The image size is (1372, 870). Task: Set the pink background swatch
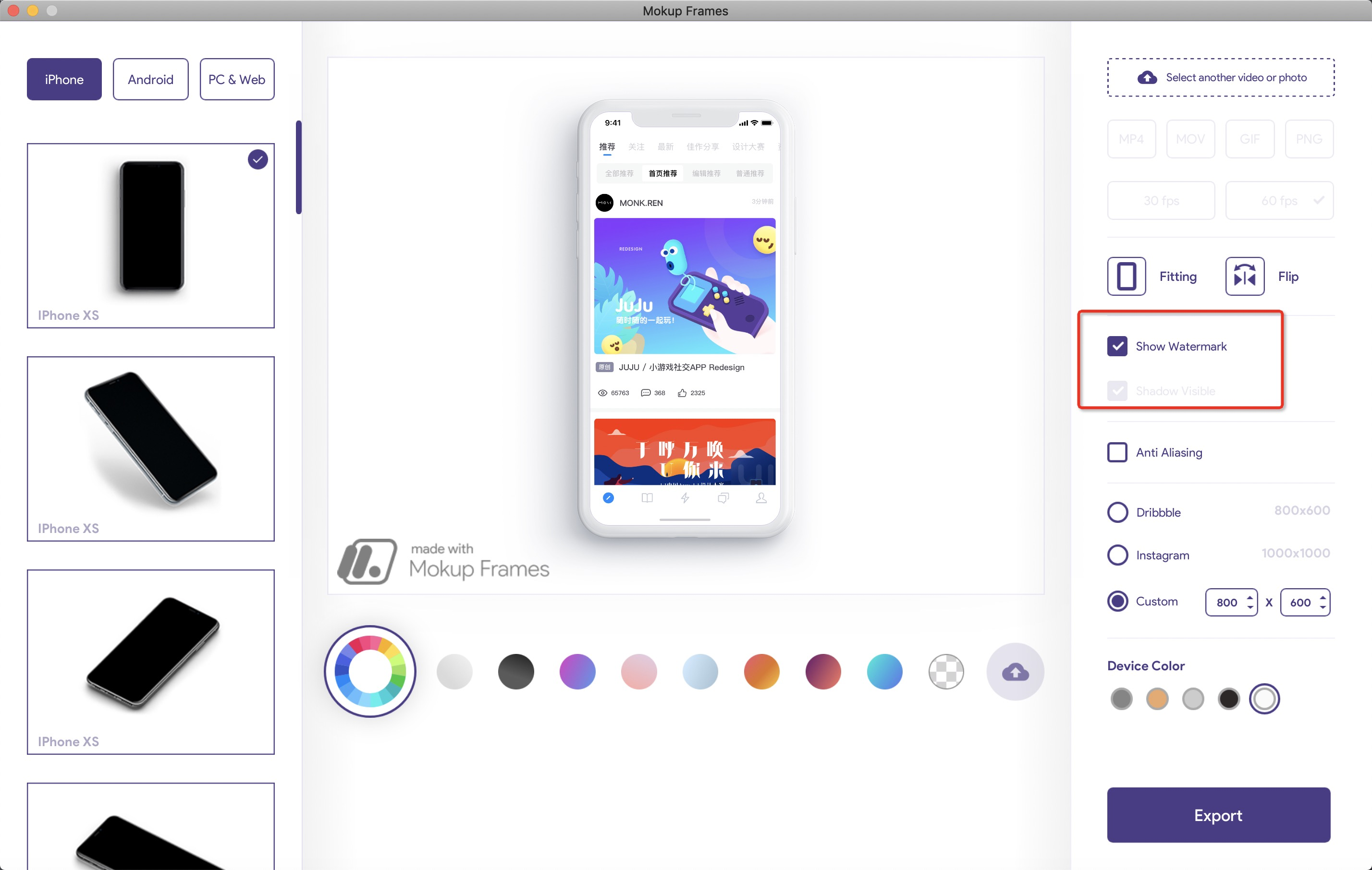tap(639, 671)
